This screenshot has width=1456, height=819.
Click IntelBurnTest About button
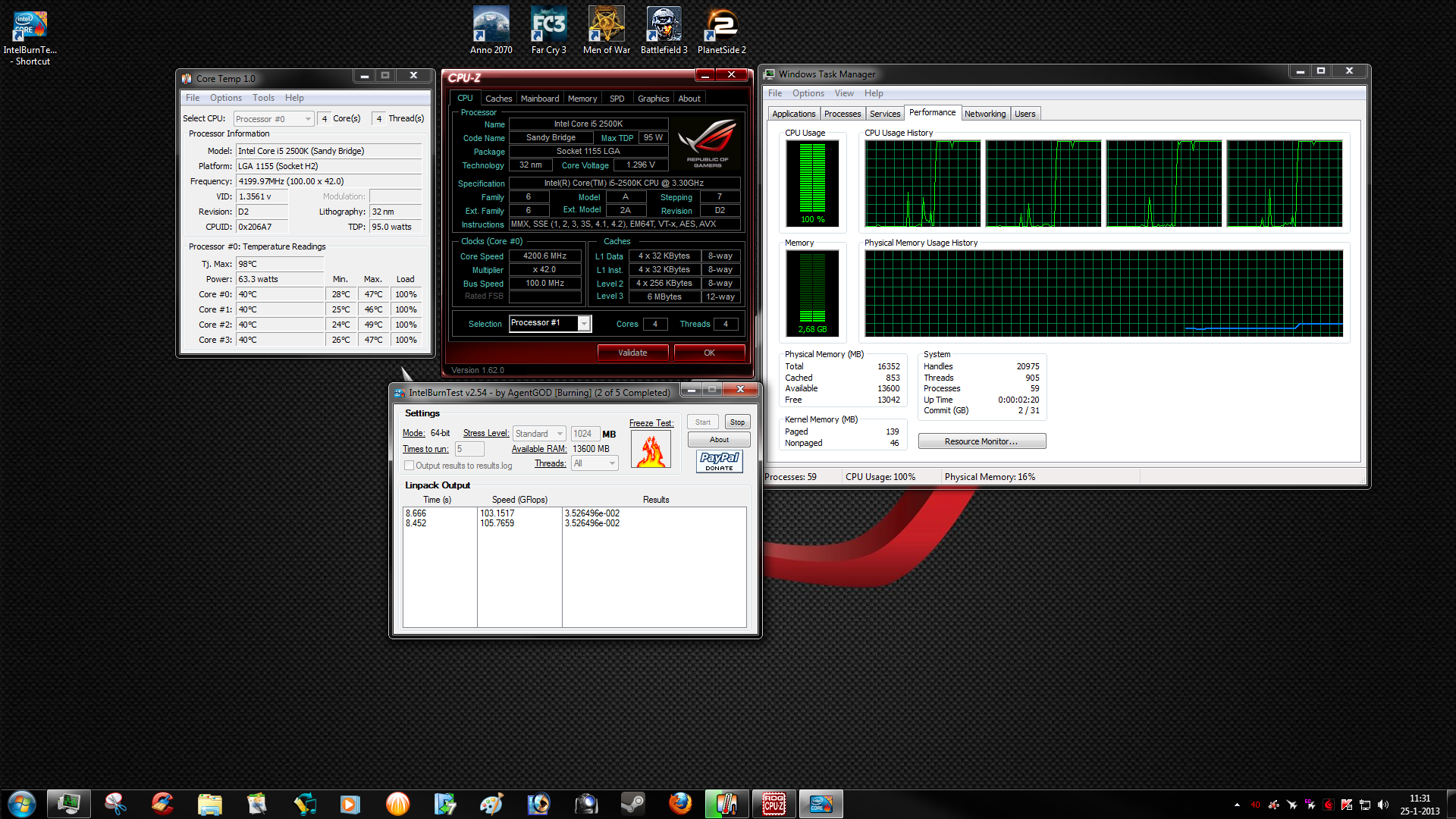(x=719, y=440)
